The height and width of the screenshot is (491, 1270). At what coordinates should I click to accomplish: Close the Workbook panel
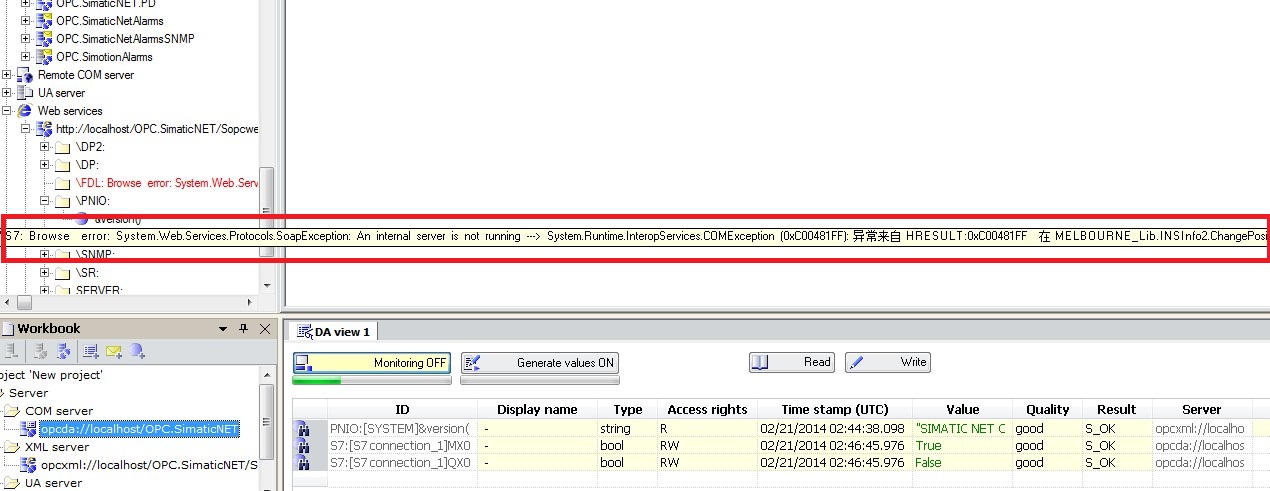[265, 329]
